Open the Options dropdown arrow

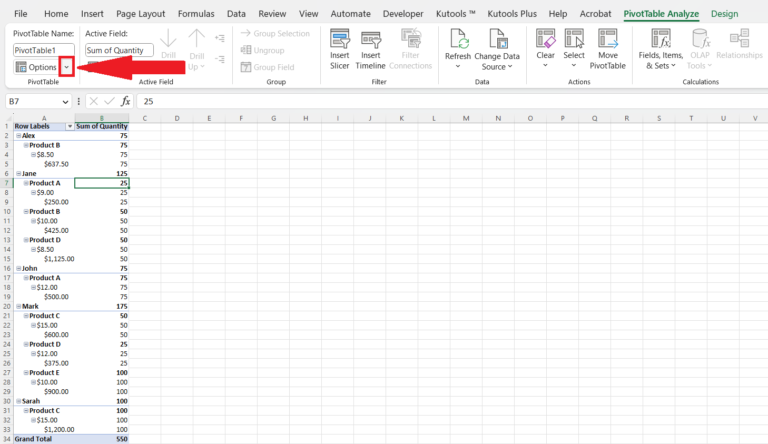coord(67,67)
